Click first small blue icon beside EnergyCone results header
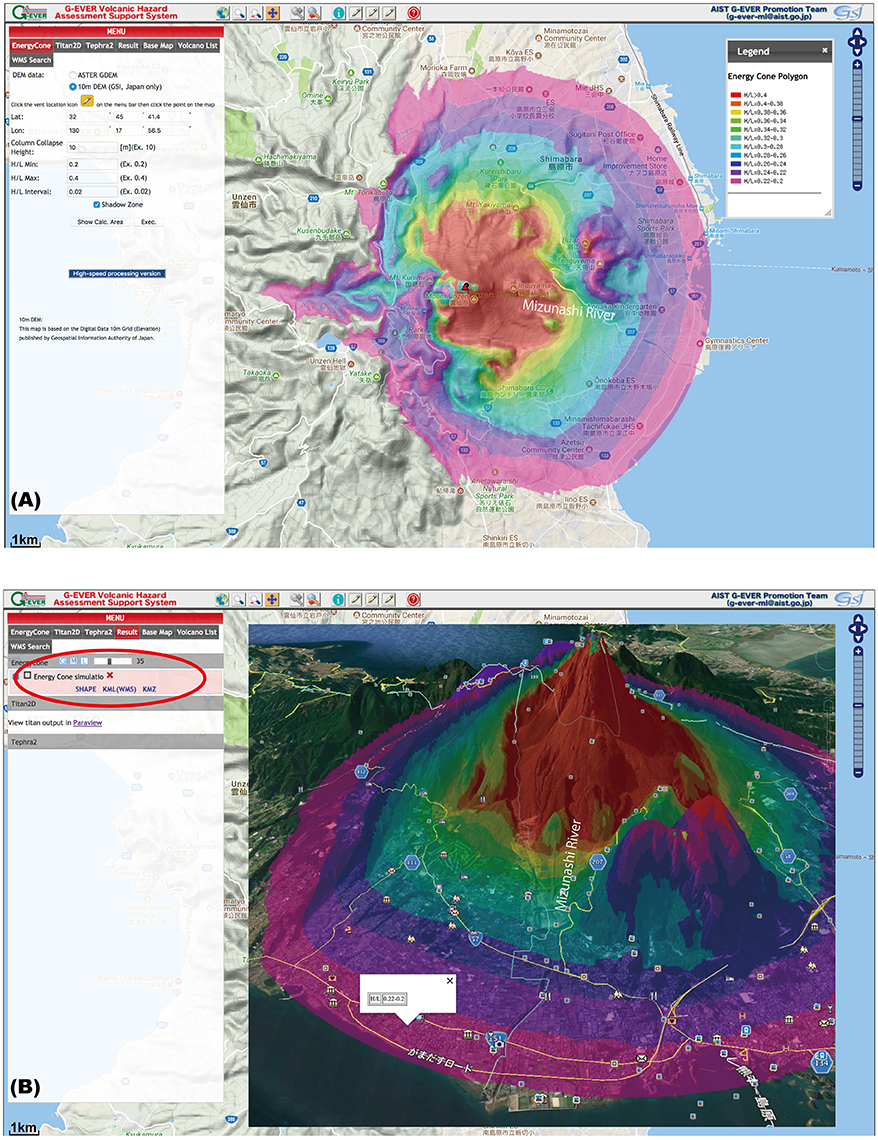Image resolution: width=878 pixels, height=1140 pixels. (63, 661)
